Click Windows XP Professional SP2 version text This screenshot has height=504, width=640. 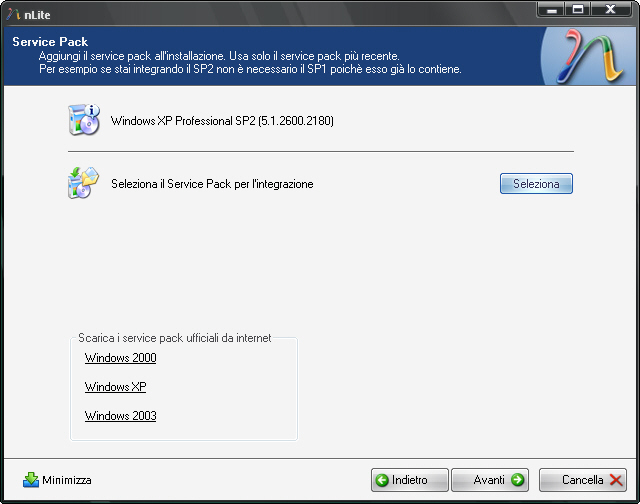(x=222, y=121)
